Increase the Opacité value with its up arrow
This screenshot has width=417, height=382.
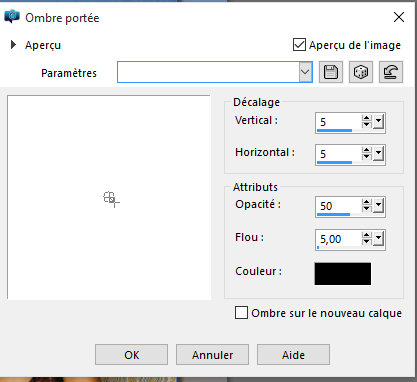(x=367, y=202)
